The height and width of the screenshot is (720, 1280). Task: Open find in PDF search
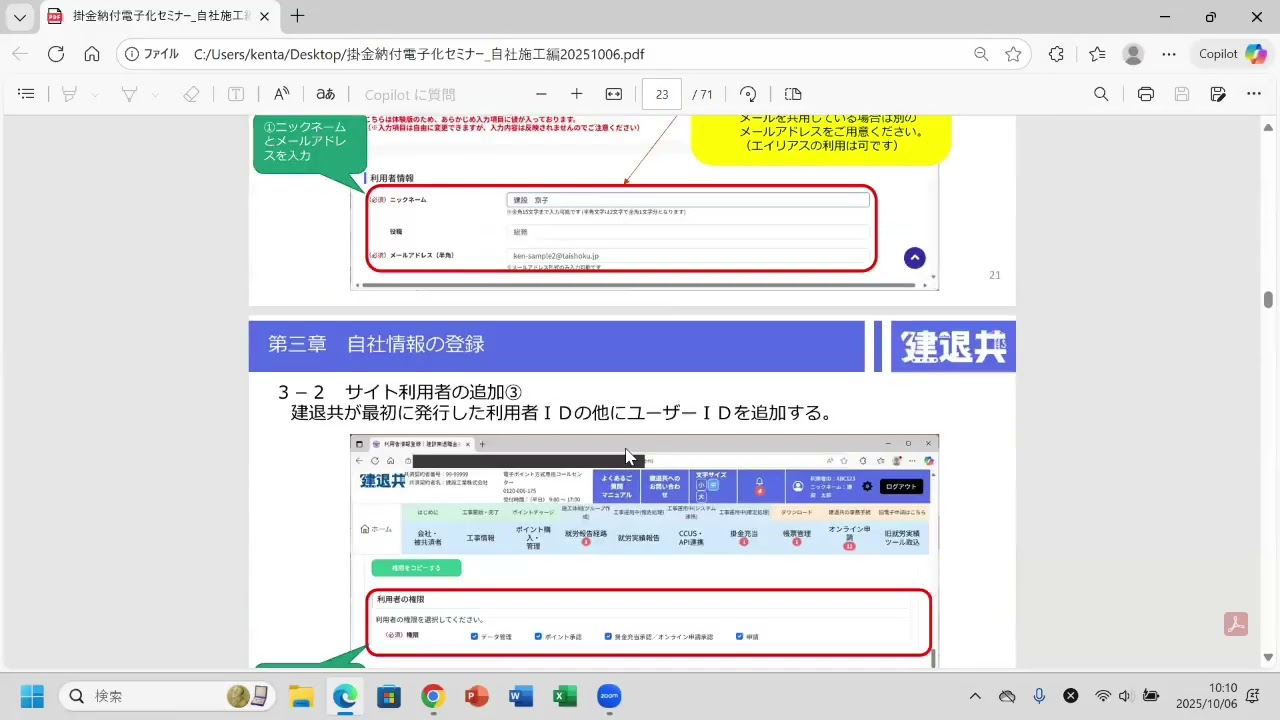(1101, 94)
